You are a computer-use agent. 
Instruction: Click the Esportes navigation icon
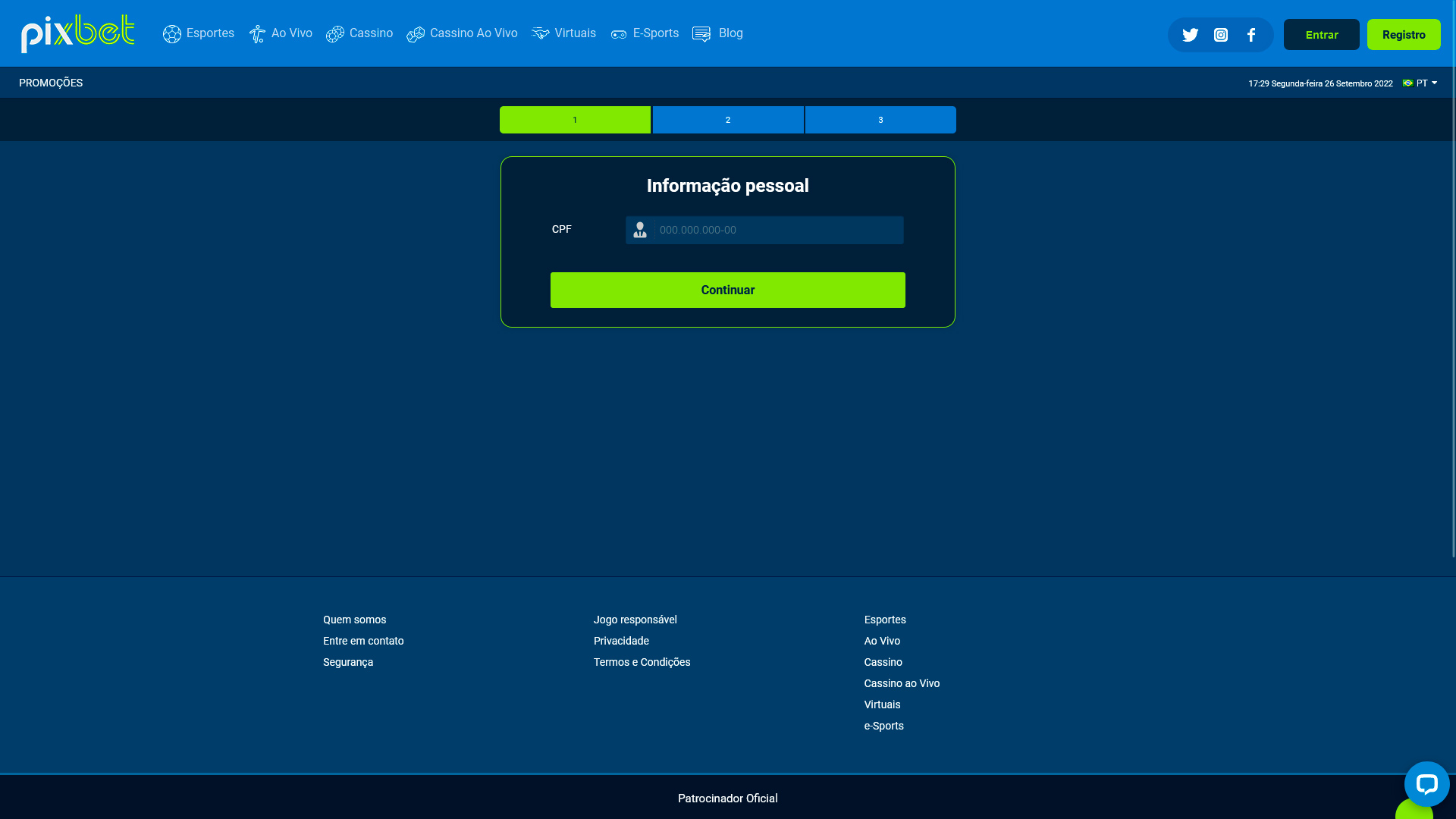(x=171, y=33)
